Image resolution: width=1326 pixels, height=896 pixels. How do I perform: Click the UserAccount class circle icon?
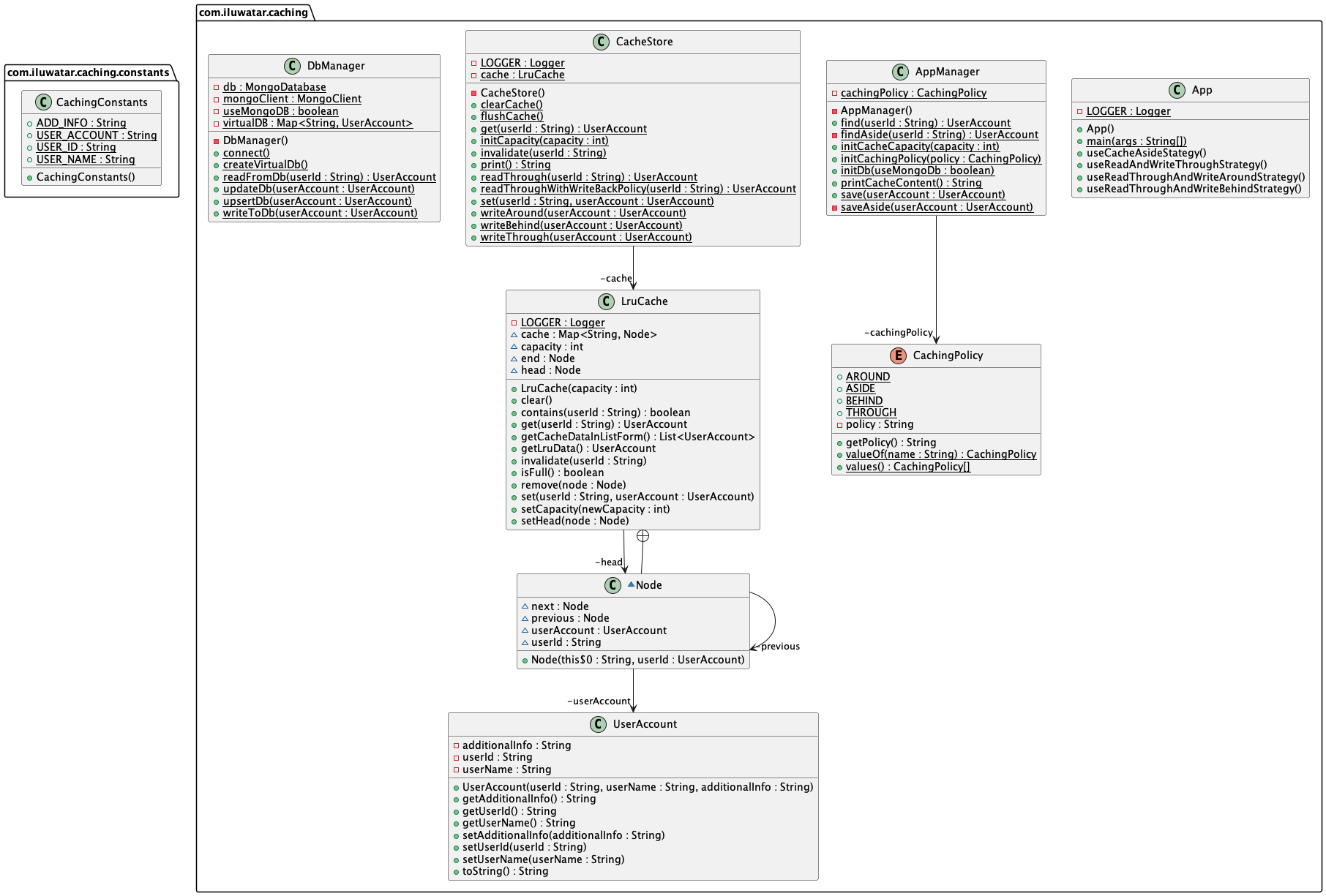pos(598,724)
